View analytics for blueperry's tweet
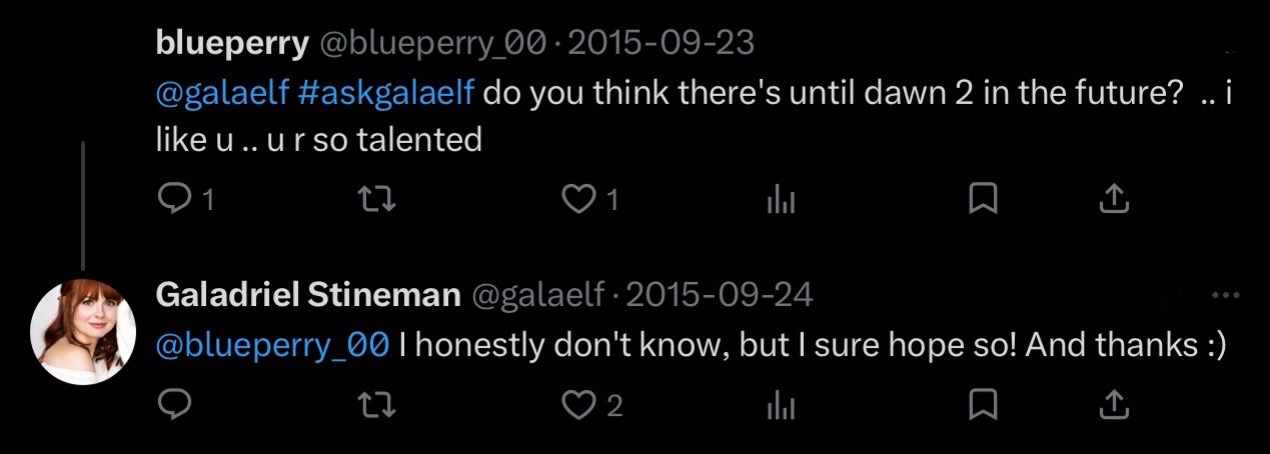 780,201
